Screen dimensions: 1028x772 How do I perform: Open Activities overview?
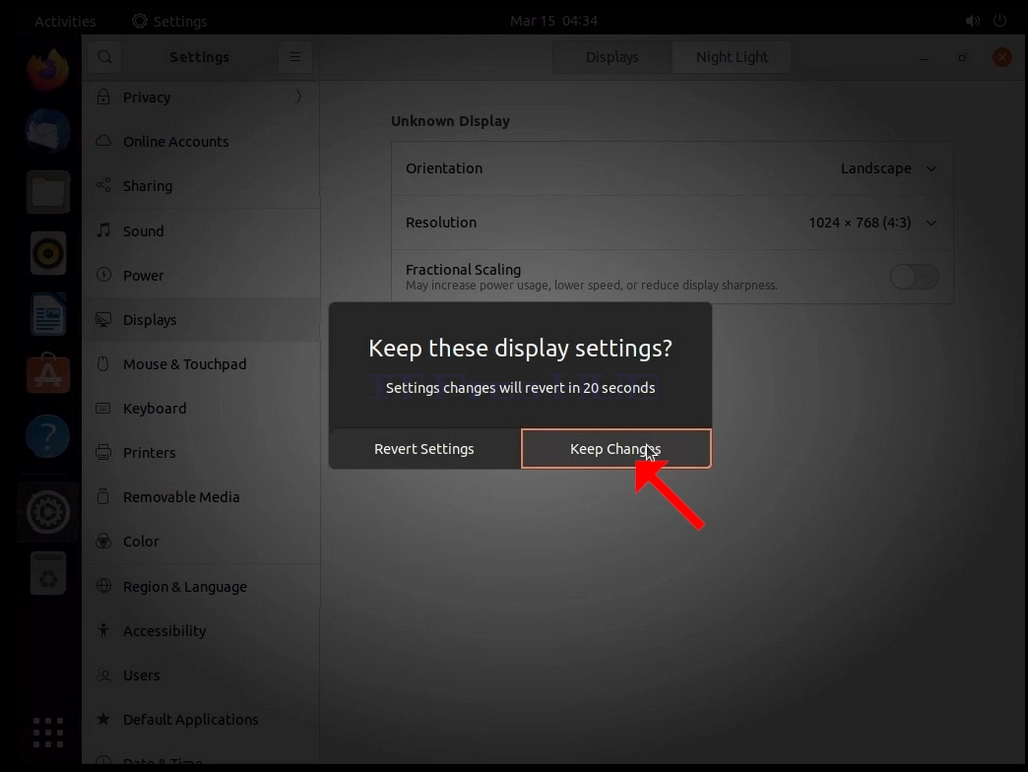pos(65,21)
